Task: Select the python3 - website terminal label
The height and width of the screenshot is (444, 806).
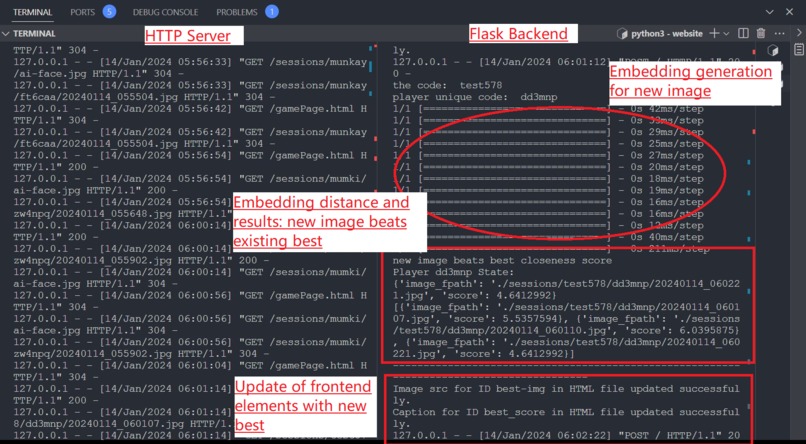Action: (x=667, y=33)
